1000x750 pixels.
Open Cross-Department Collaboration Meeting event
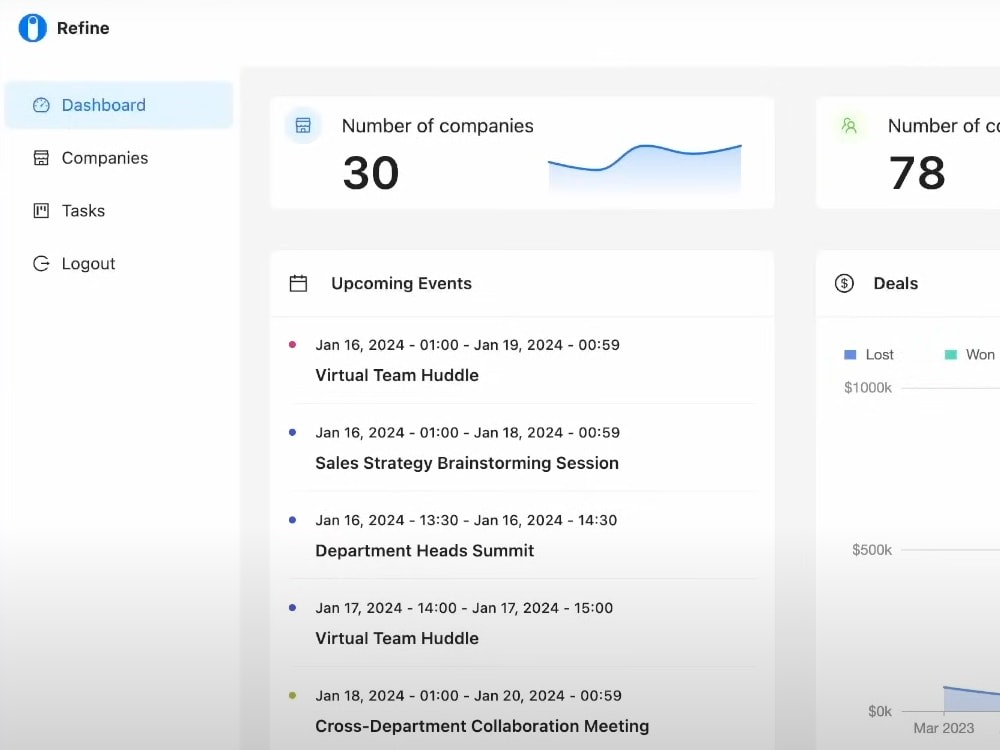click(x=482, y=727)
